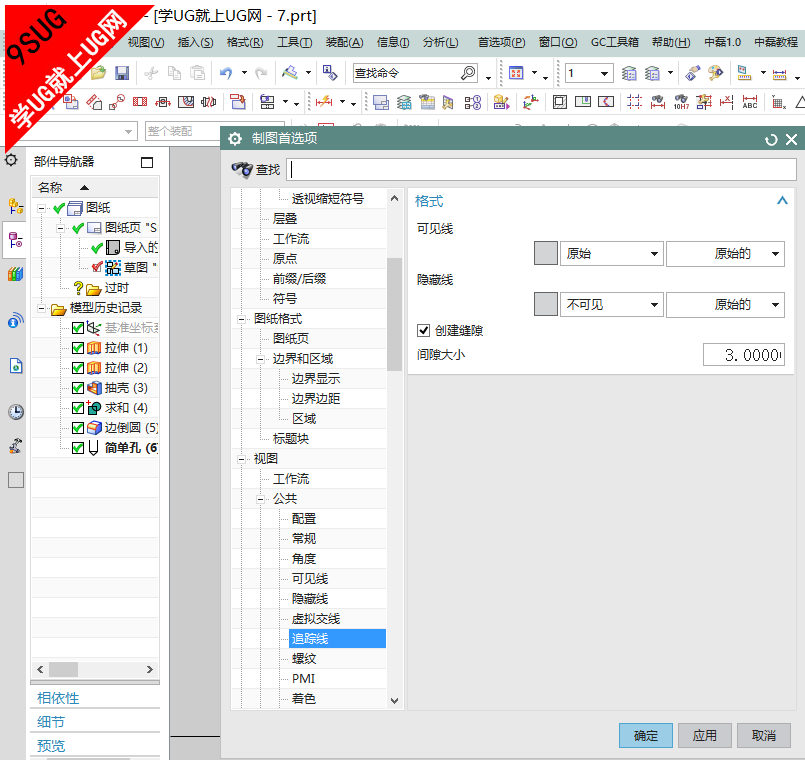The width and height of the screenshot is (805, 760).
Task: Click the Open folder icon
Action: pos(99,73)
